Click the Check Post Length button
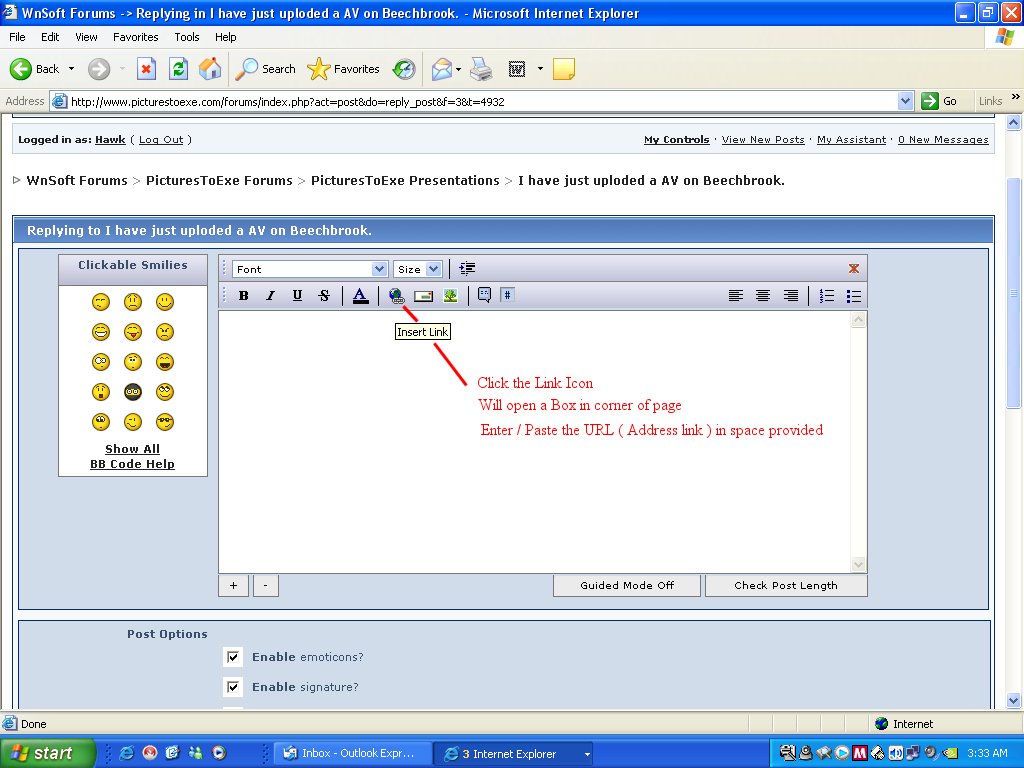Screen dimensions: 1024x768 pos(786,585)
